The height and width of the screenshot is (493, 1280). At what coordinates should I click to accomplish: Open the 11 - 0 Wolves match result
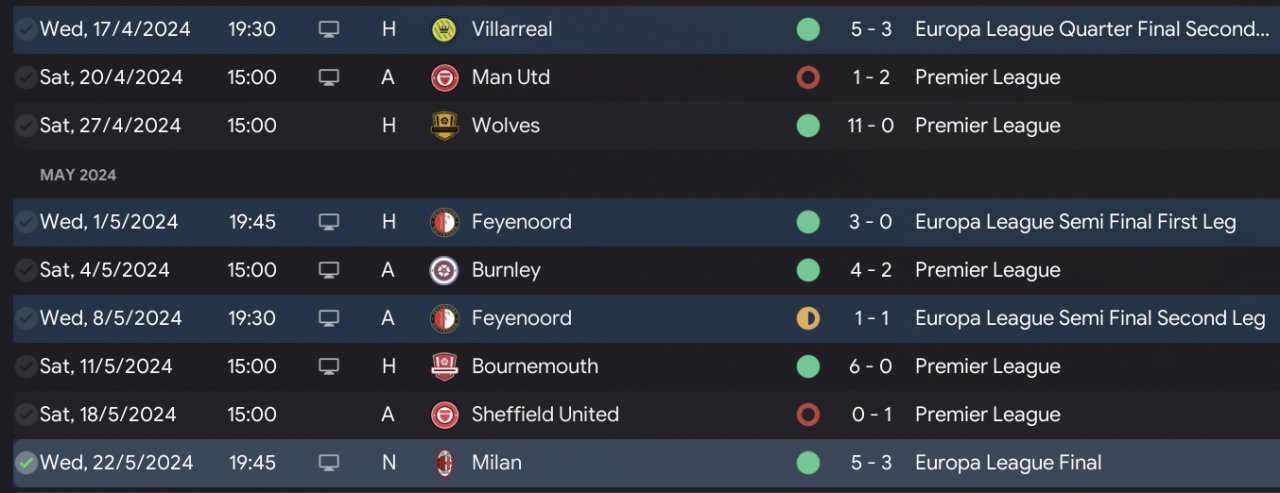[870, 126]
